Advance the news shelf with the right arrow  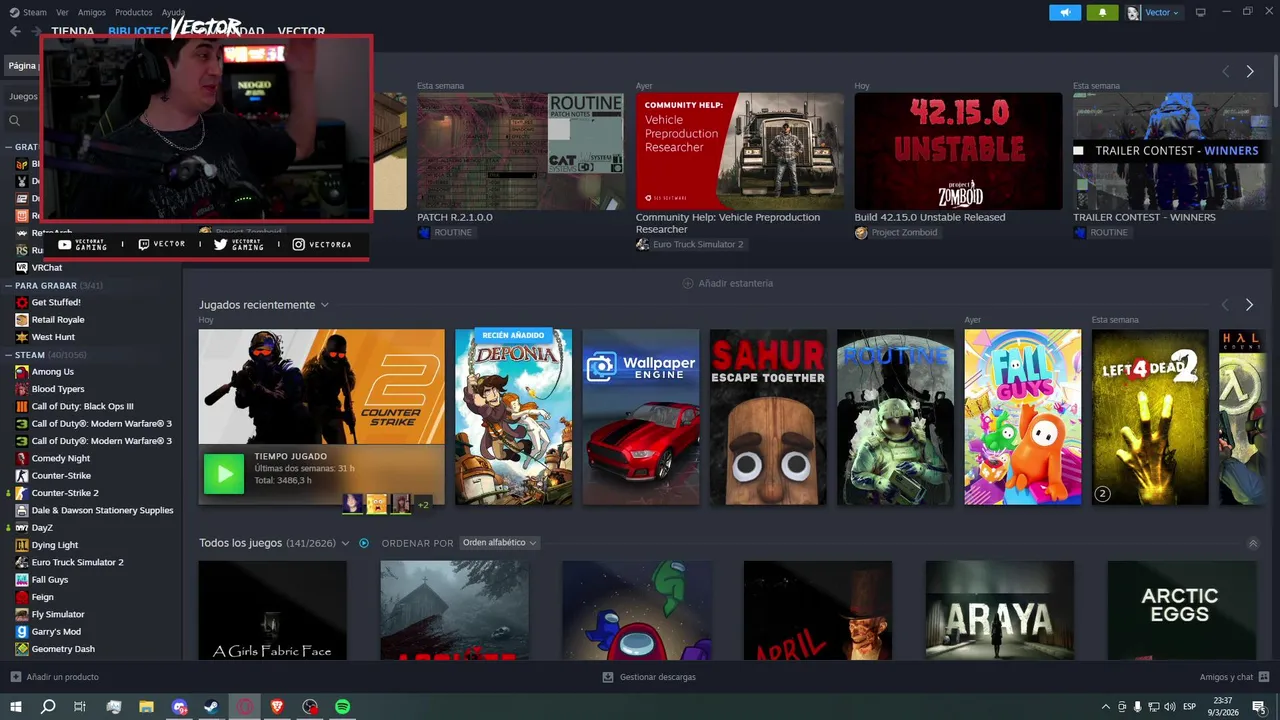click(x=1249, y=72)
